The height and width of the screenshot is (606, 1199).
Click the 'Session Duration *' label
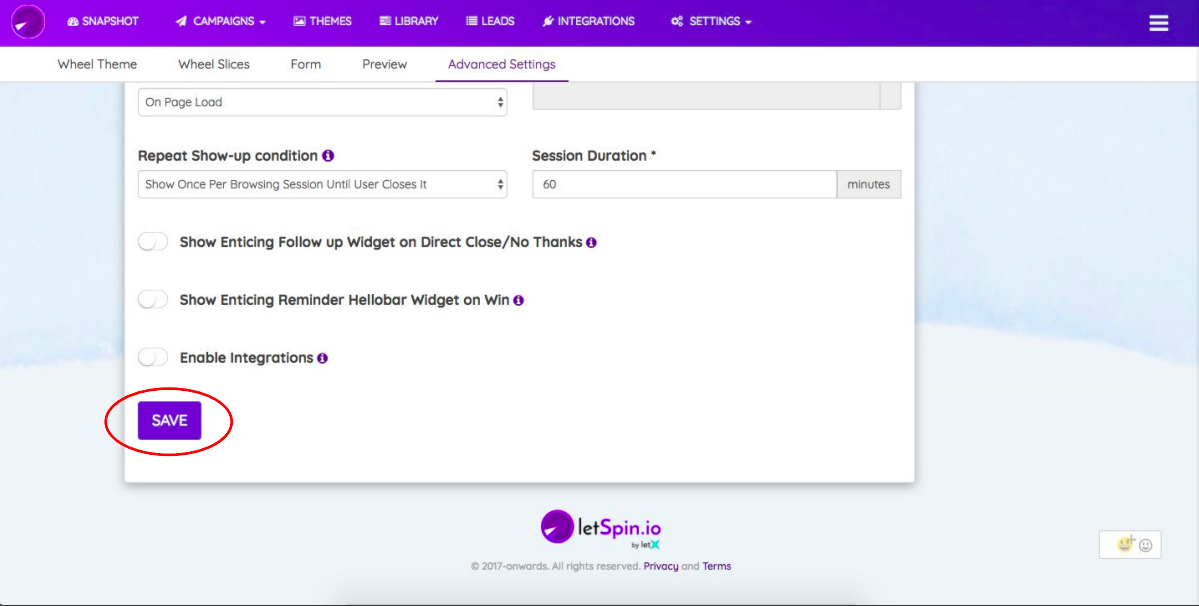coord(594,156)
